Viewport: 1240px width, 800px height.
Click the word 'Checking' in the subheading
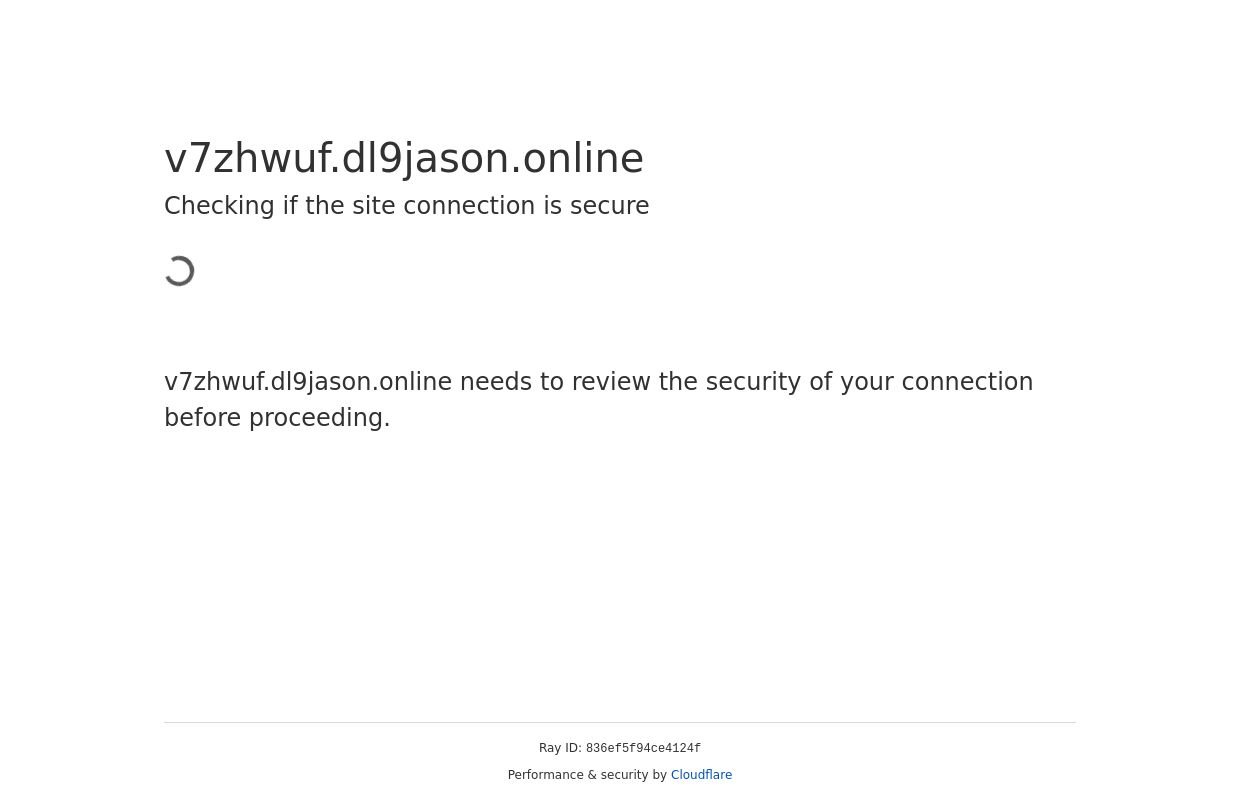219,206
